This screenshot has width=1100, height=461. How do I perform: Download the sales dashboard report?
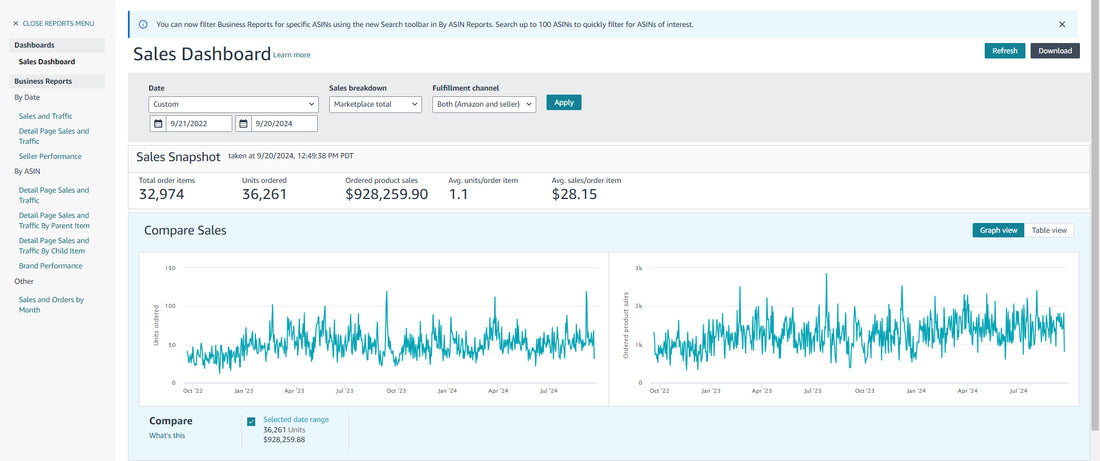pyautogui.click(x=1055, y=51)
